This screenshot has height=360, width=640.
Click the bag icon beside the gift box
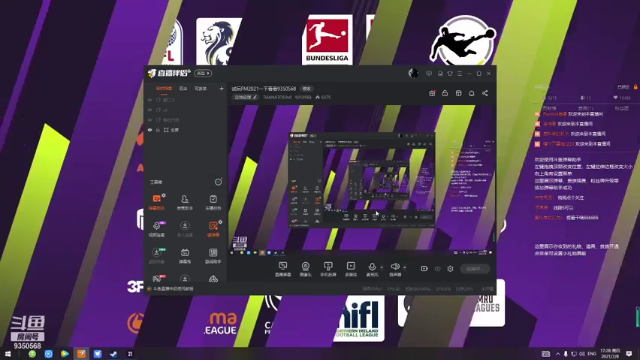point(445,93)
